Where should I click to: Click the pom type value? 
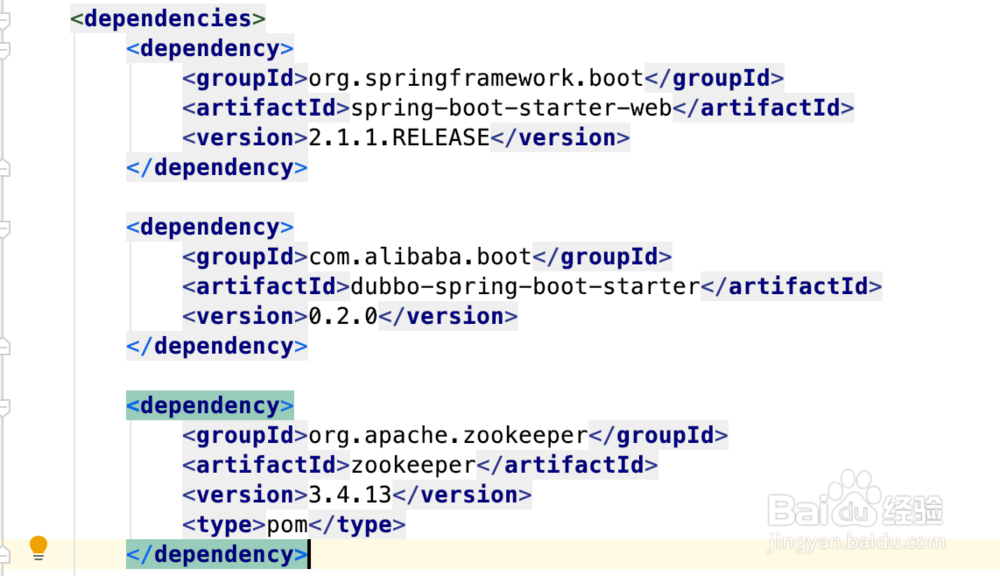pos(287,525)
